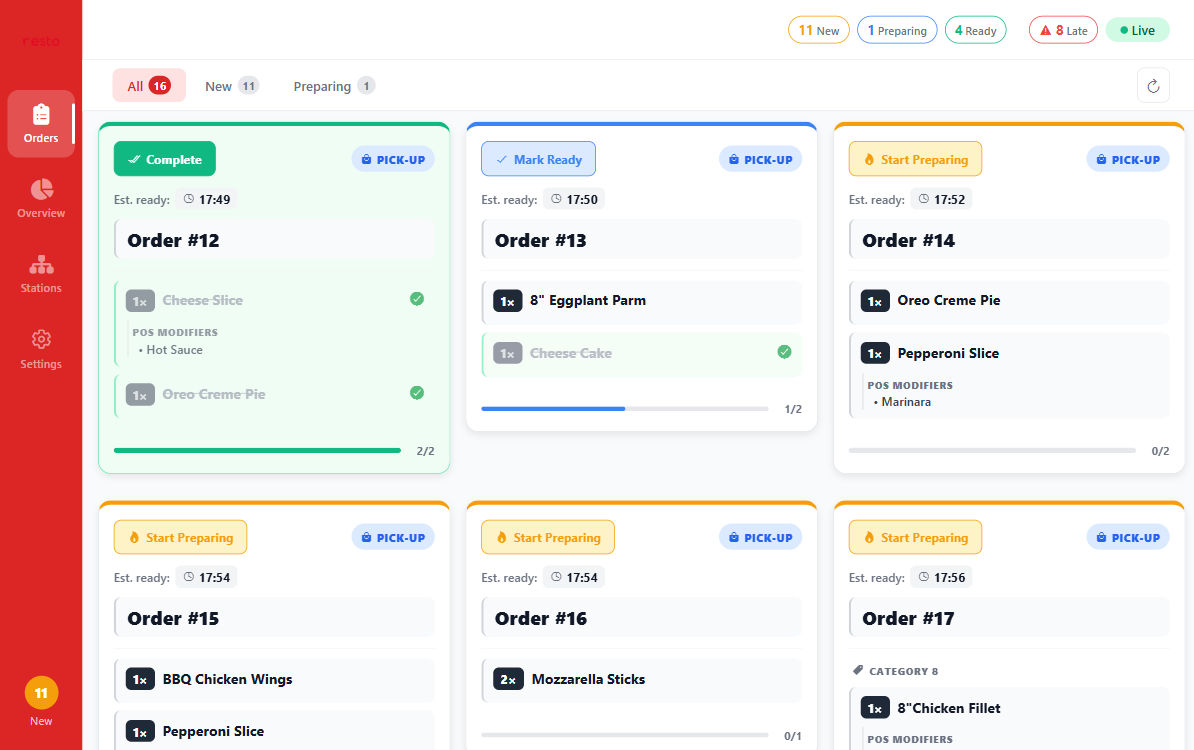
Task: Click the PICK-UP badge on Order #14
Action: pyautogui.click(x=1128, y=159)
